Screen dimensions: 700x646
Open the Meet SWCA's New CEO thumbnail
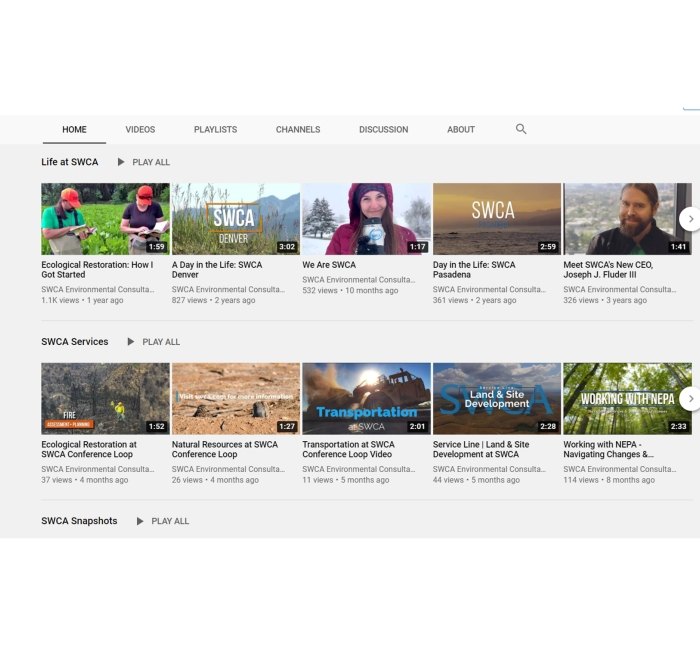(627, 219)
